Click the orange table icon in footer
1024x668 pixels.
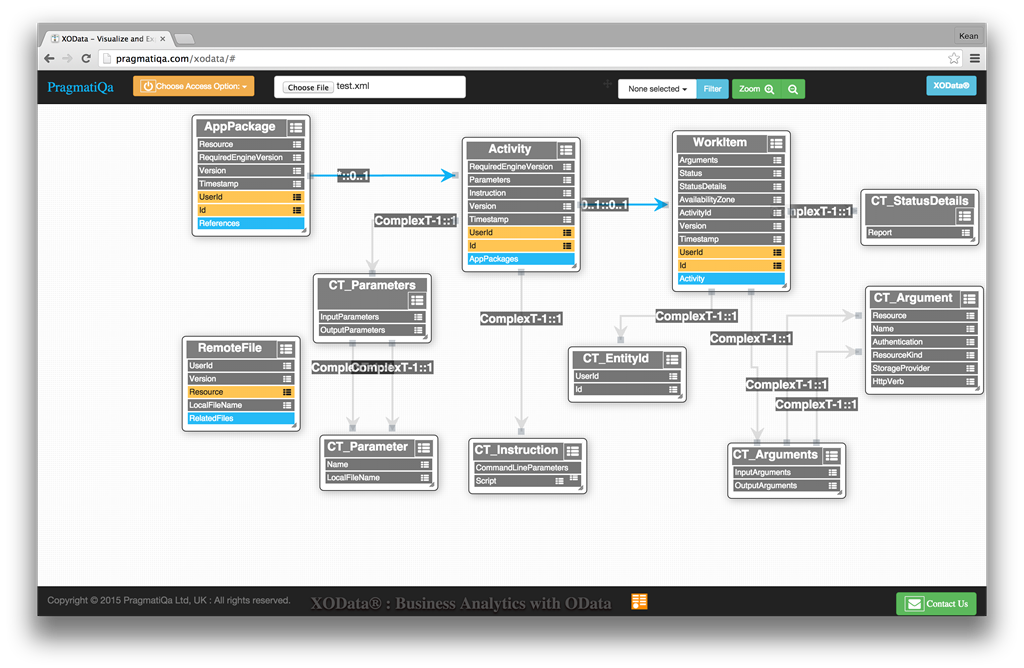(x=639, y=601)
